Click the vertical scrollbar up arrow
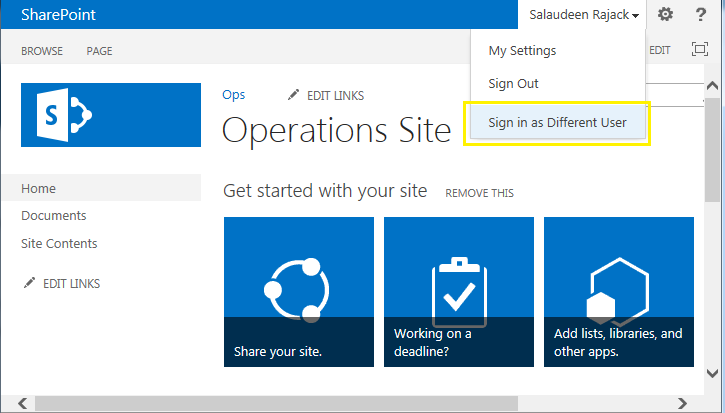Viewport: 725px width, 413px height. coord(712,86)
